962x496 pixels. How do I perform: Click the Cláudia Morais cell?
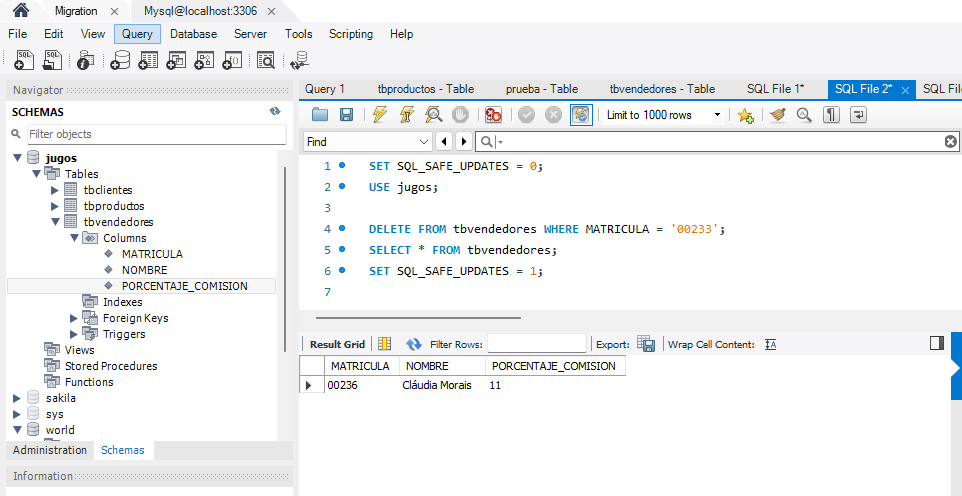click(437, 386)
